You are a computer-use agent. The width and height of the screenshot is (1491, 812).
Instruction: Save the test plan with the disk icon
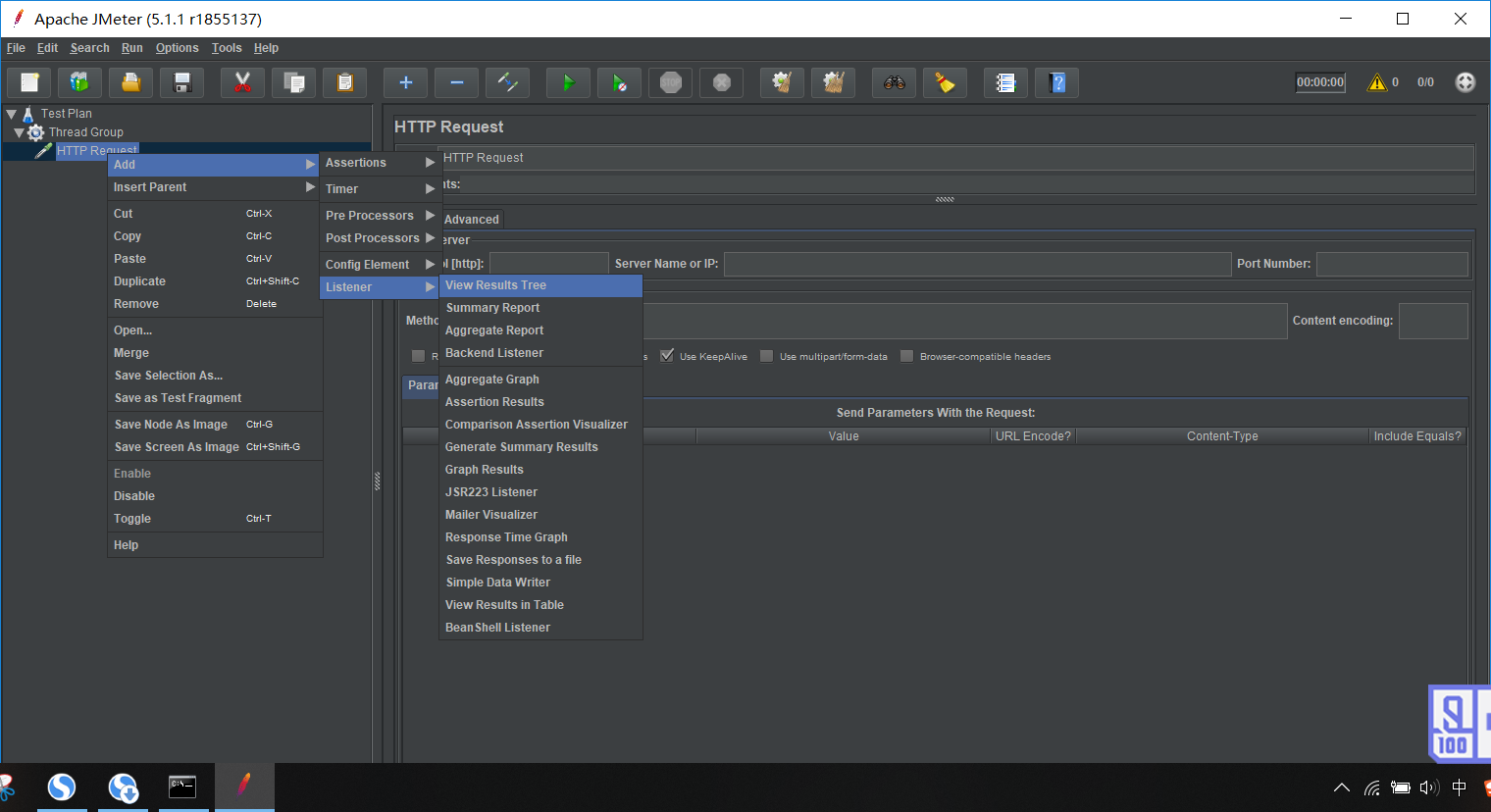tap(181, 83)
